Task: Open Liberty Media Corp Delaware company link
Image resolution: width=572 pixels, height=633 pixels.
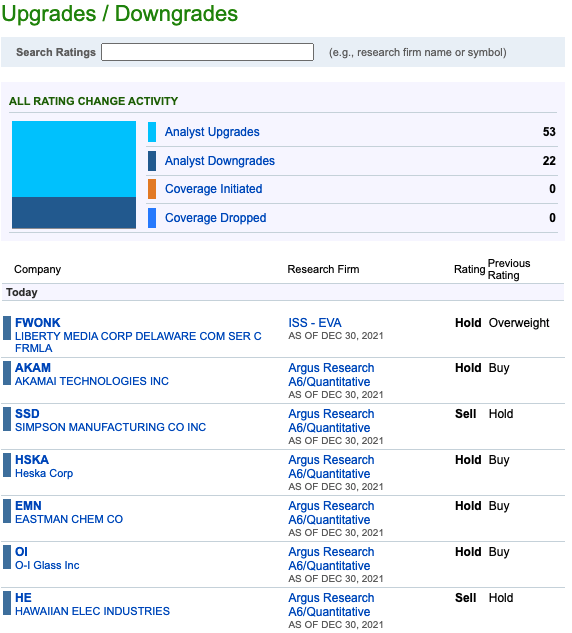Action: click(138, 342)
